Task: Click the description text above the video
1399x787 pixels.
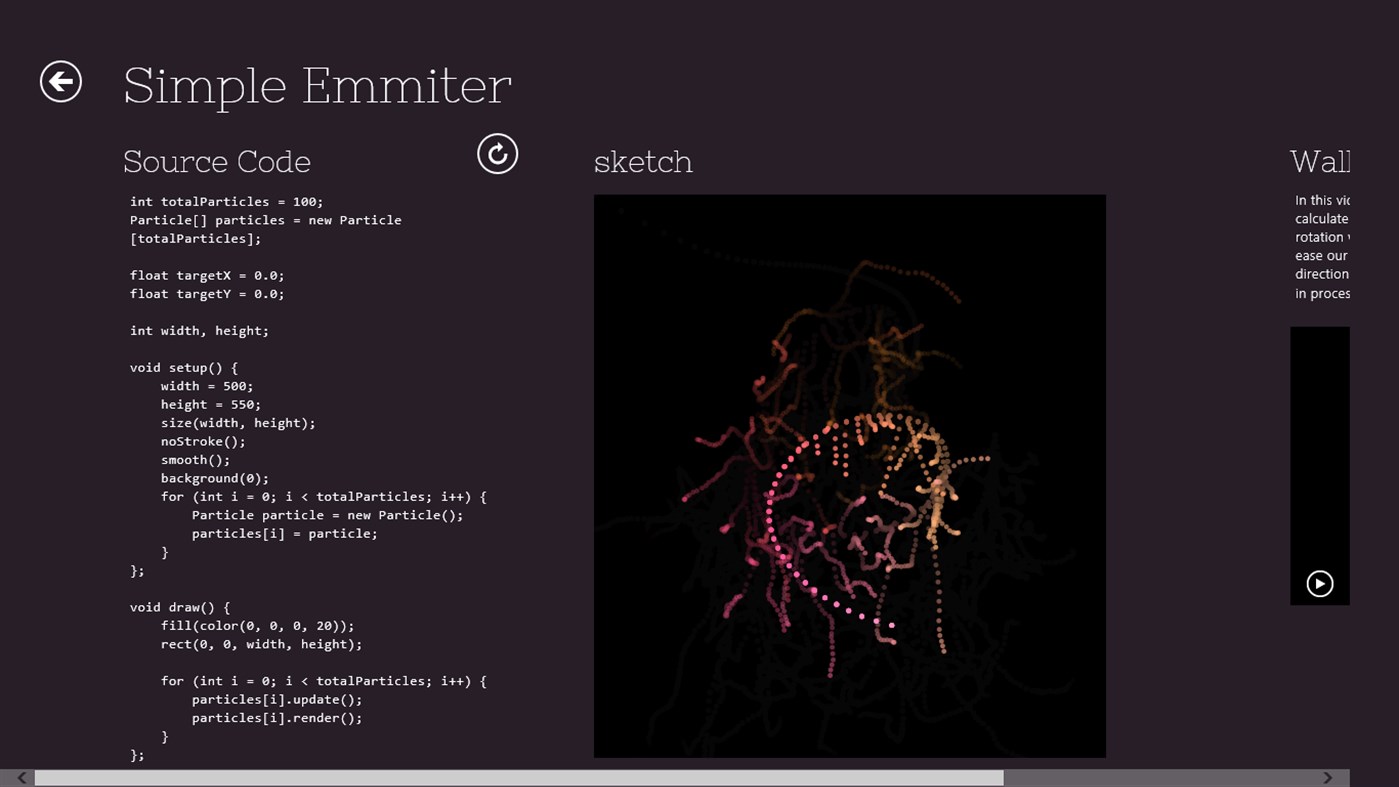Action: pyautogui.click(x=1321, y=247)
